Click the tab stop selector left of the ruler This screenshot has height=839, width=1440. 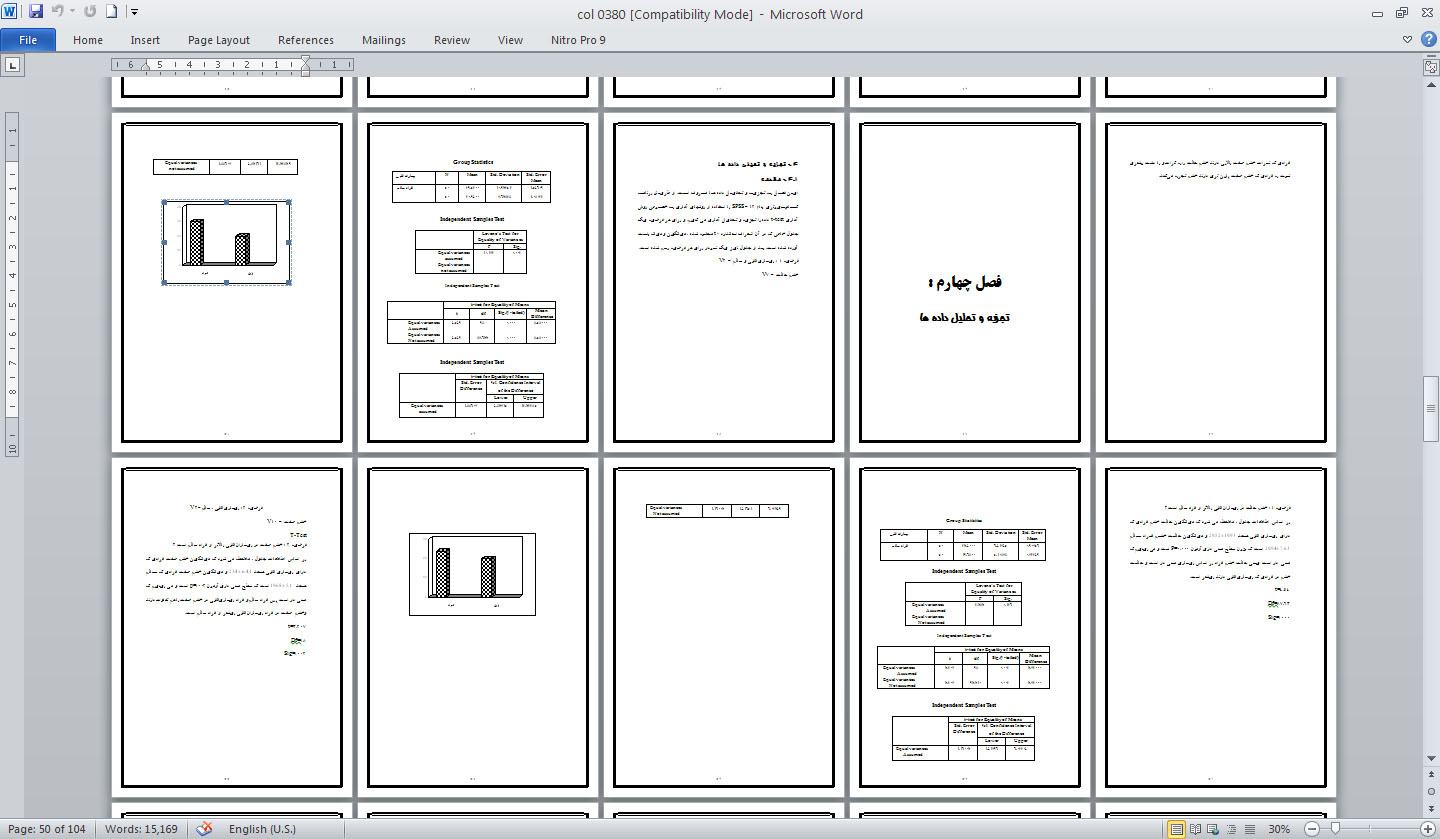tap(13, 66)
